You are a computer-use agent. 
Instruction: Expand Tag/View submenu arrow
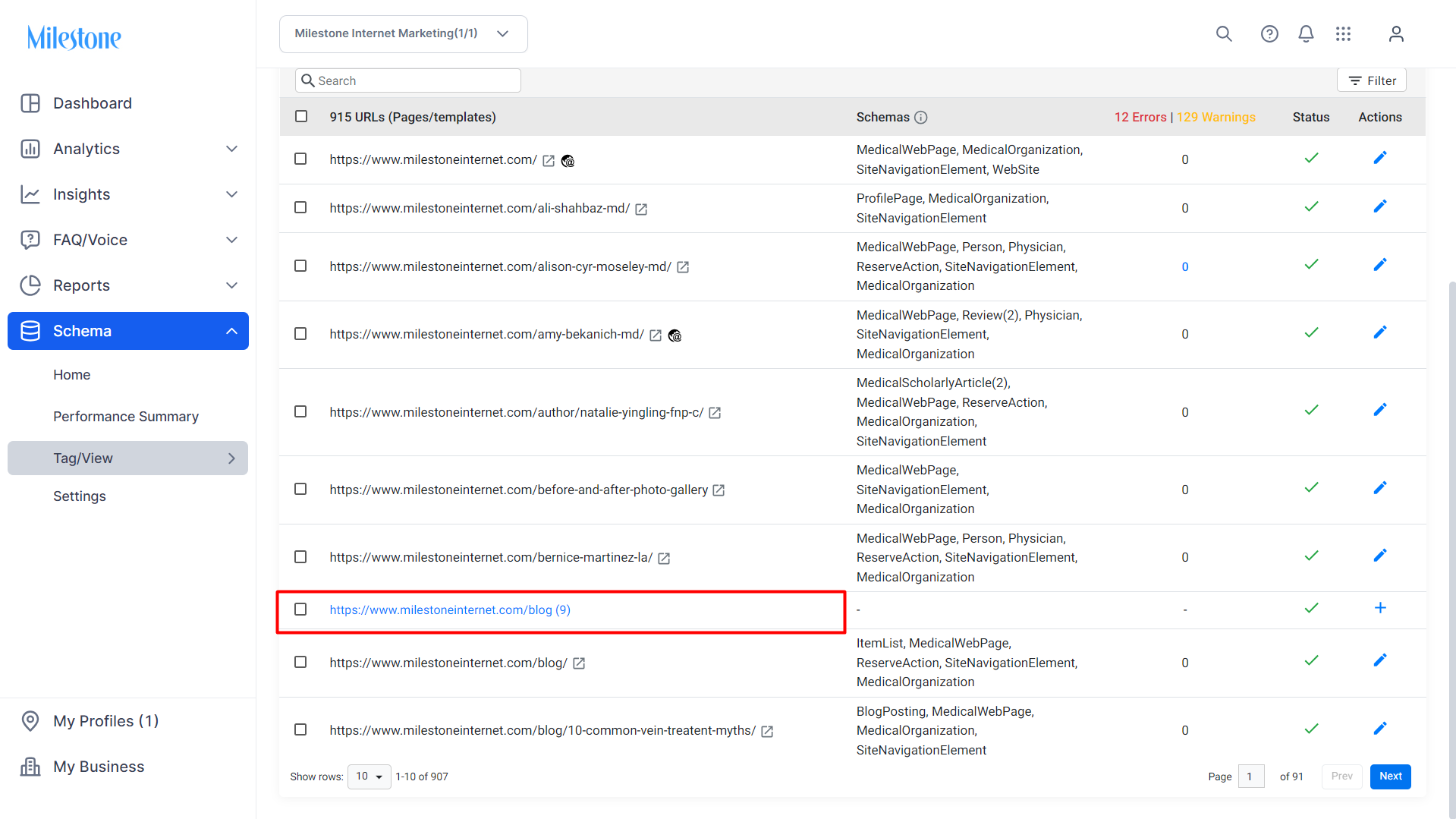(232, 458)
